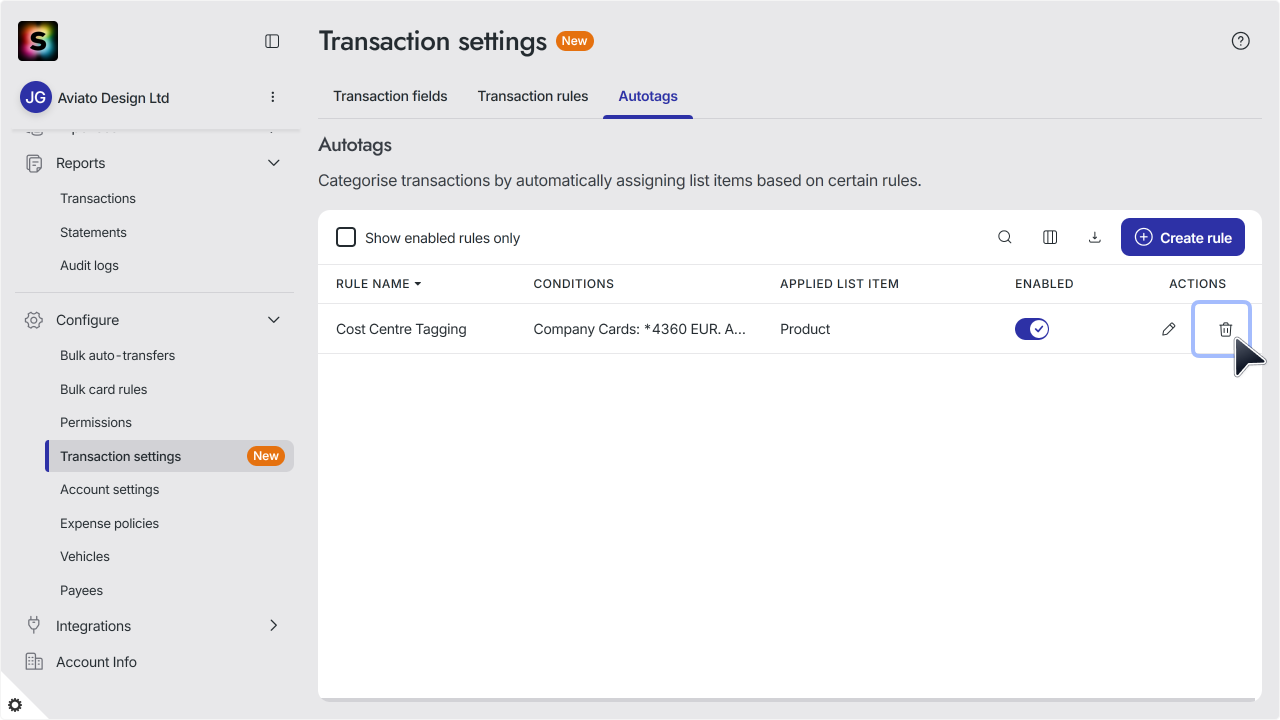
Task: Open Vehicles in Configure
Action: pos(85,556)
